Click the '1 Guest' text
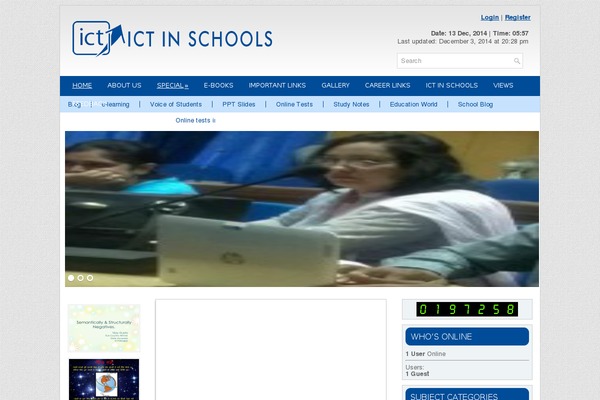This screenshot has width=600, height=400. pyautogui.click(x=417, y=374)
